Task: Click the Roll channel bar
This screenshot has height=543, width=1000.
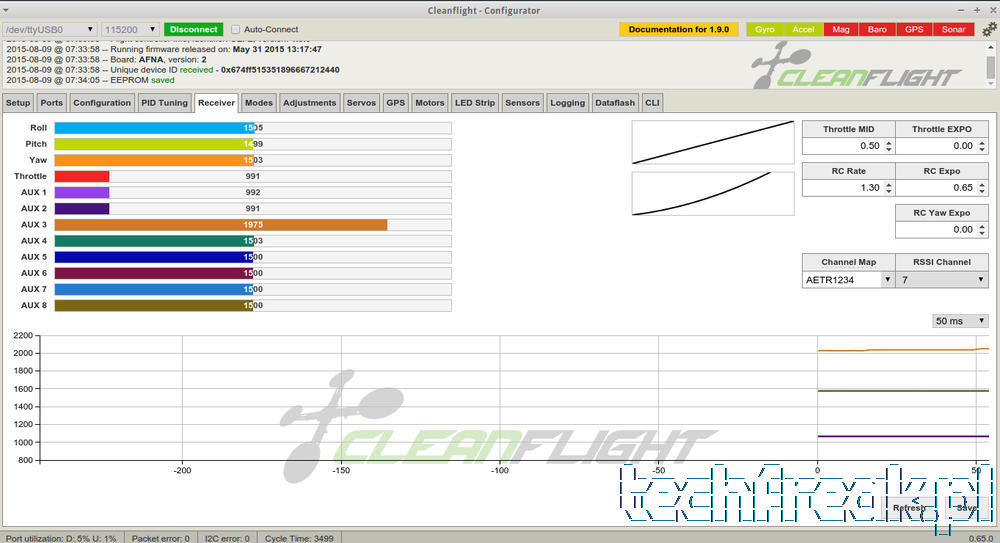Action: [253, 128]
